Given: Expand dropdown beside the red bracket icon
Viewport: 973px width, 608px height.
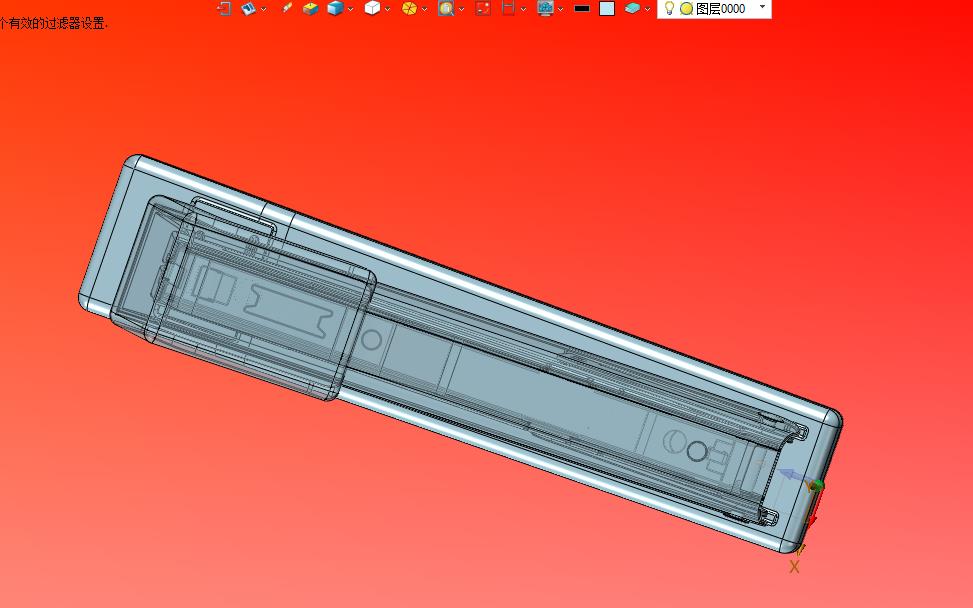Looking at the screenshot, I should pos(523,9).
